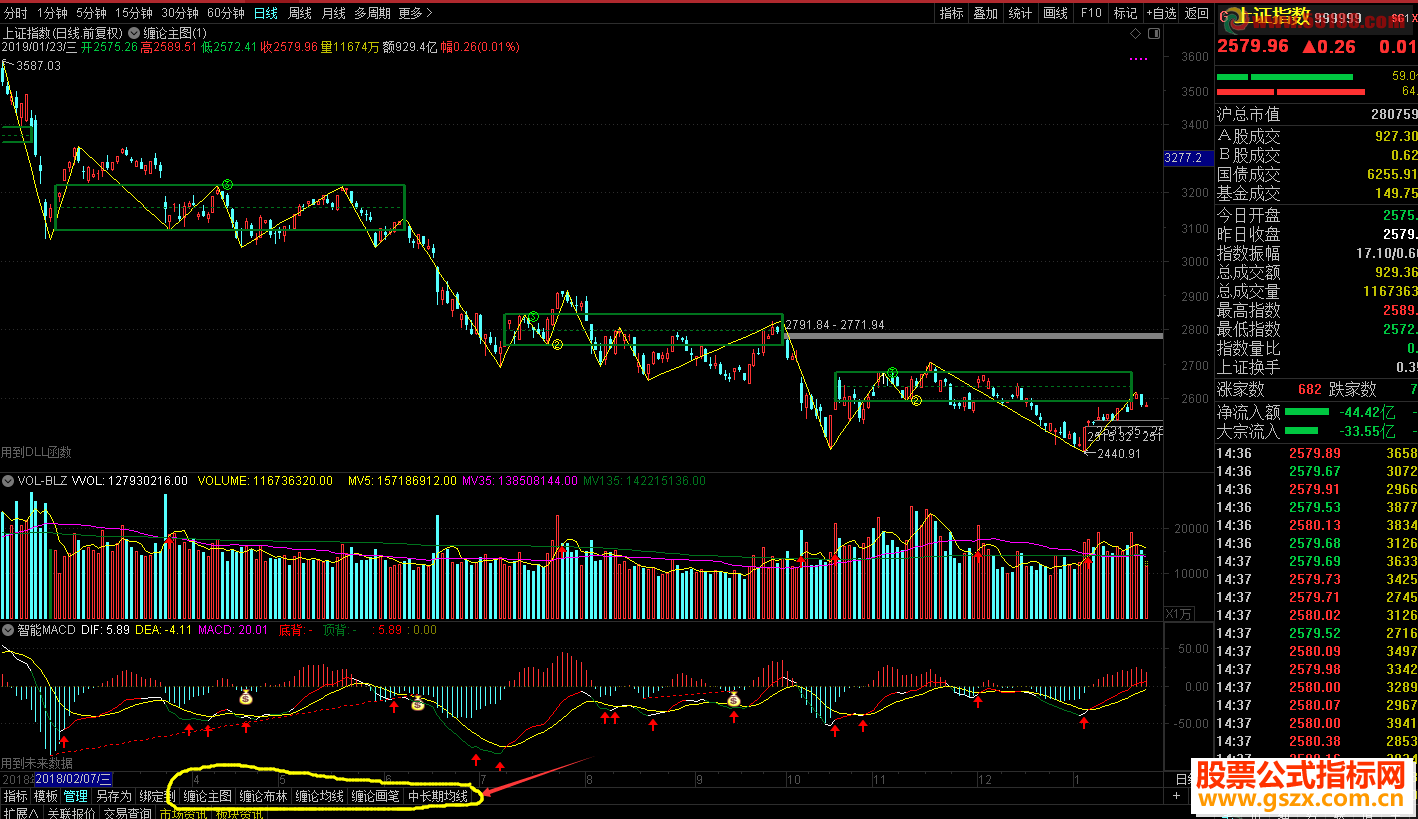Open the 缠论主图 indicator dropdown arrow

[135, 33]
